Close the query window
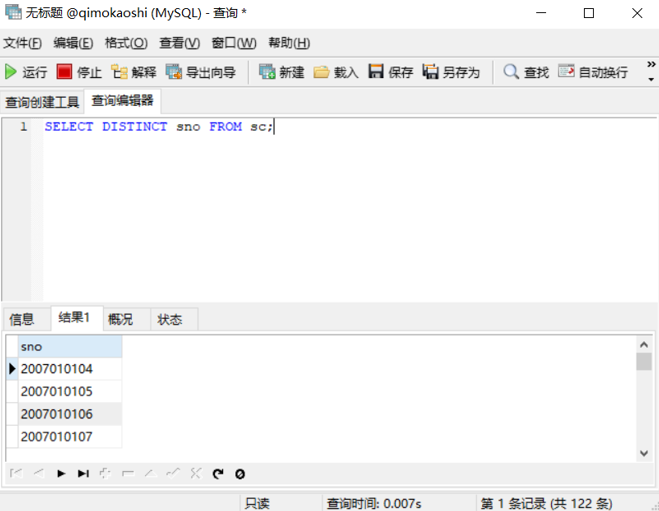The width and height of the screenshot is (659, 511). [637, 13]
